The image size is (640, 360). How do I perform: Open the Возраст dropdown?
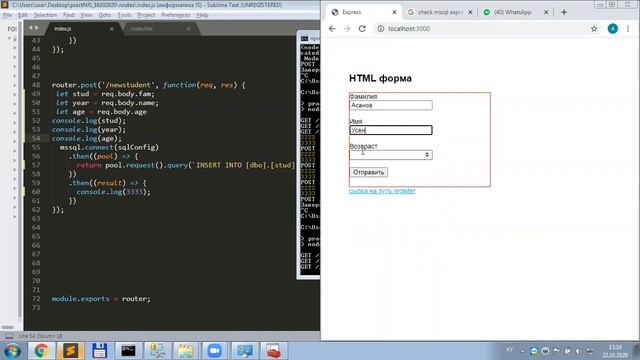pos(391,155)
